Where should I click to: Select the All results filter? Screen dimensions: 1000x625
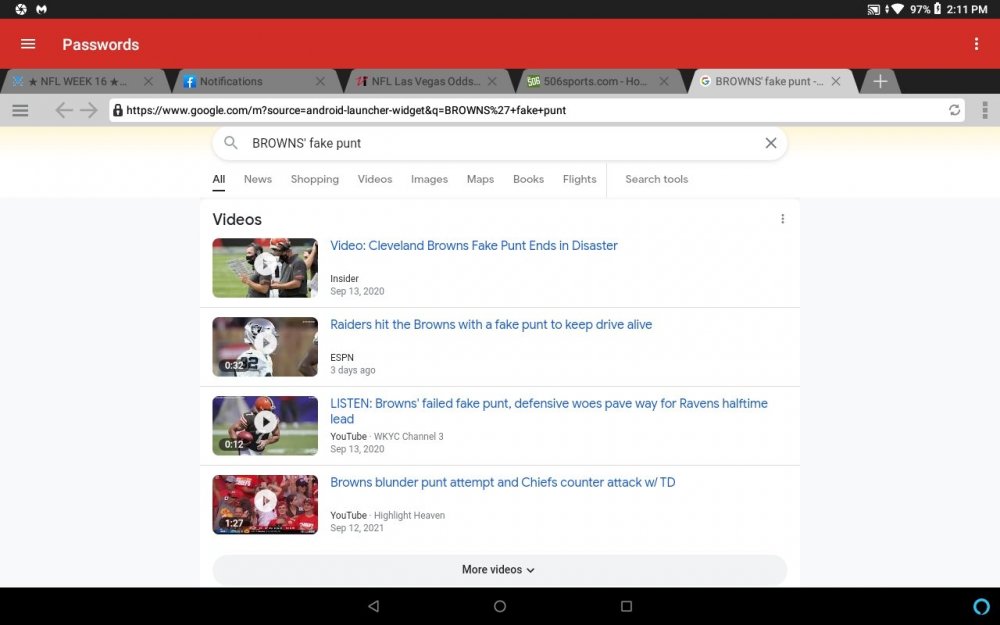pos(219,180)
